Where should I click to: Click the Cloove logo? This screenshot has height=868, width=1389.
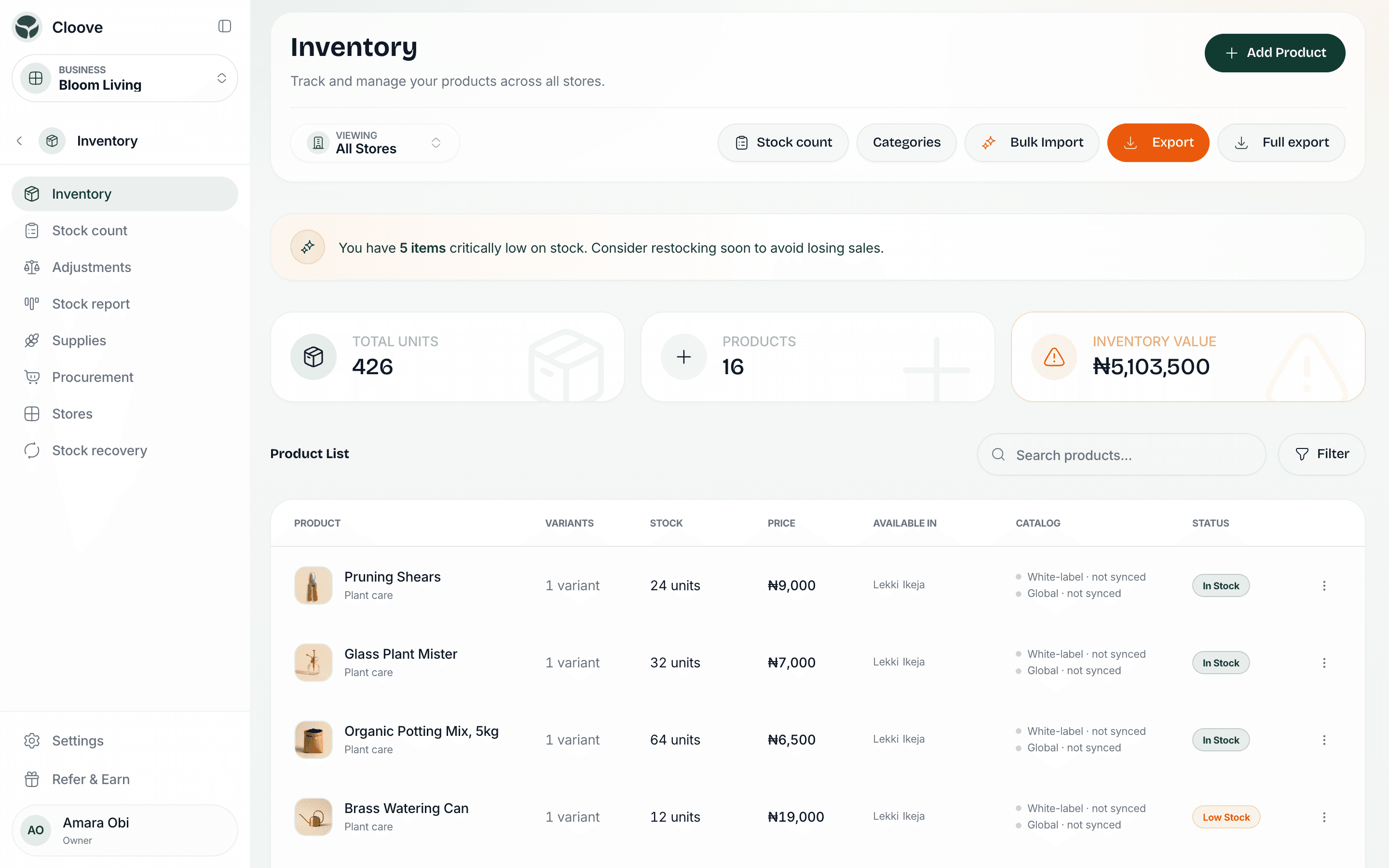[27, 27]
